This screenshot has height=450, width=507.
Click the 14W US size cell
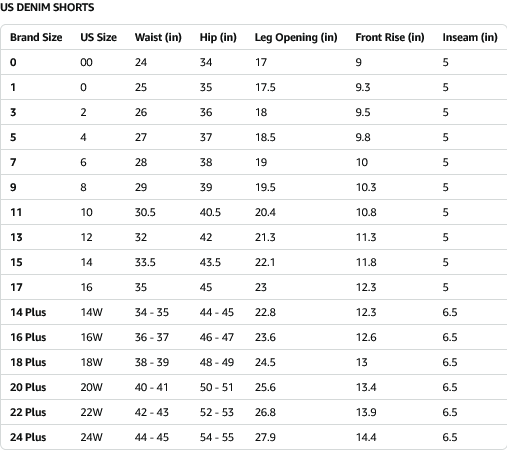tap(91, 312)
